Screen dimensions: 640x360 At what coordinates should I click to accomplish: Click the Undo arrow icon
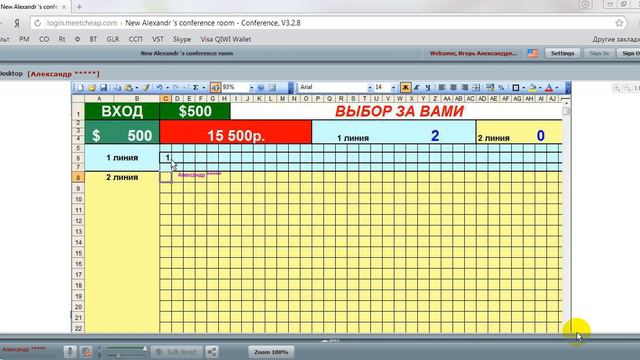pos(159,87)
